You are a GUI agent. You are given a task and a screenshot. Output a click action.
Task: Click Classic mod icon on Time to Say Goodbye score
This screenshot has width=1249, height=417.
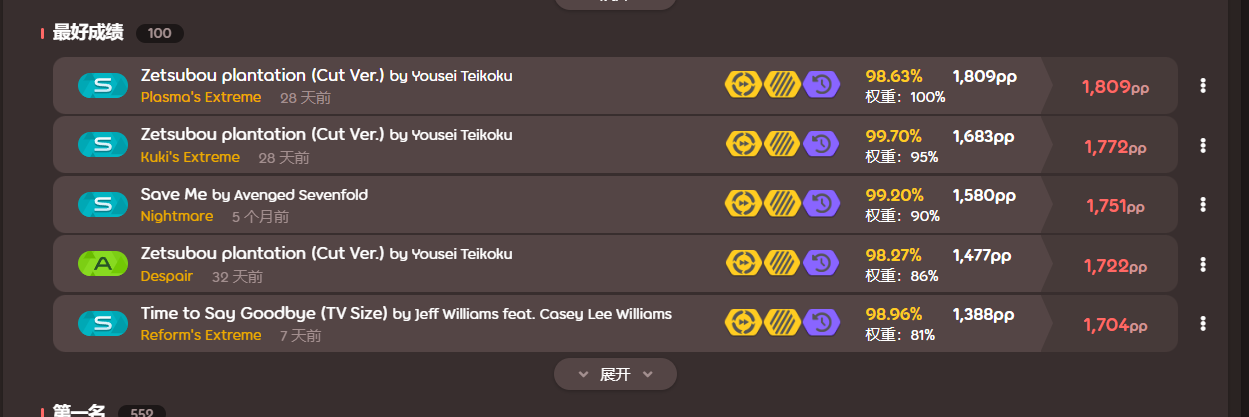coord(821,322)
